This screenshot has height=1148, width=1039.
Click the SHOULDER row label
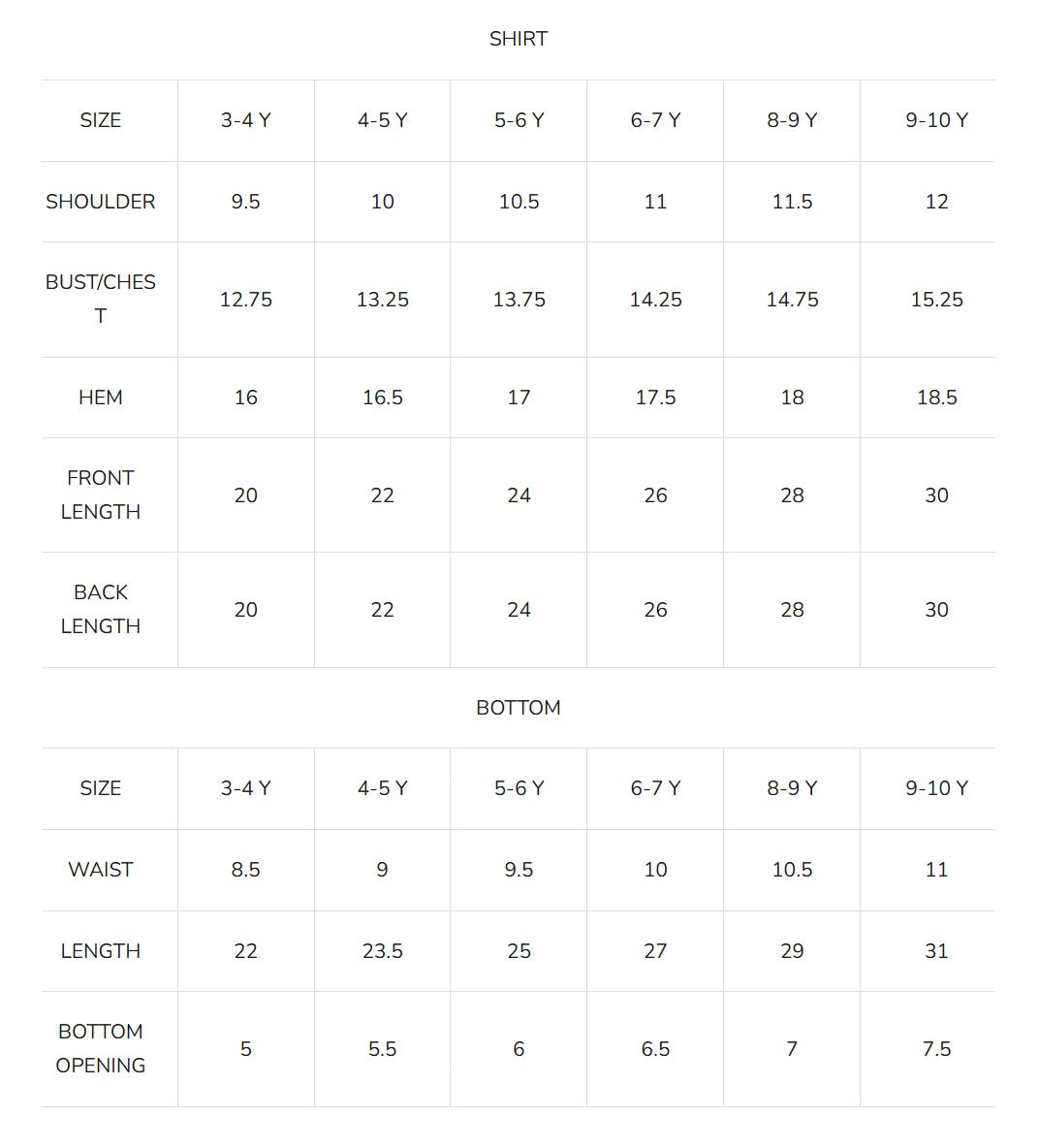(100, 202)
